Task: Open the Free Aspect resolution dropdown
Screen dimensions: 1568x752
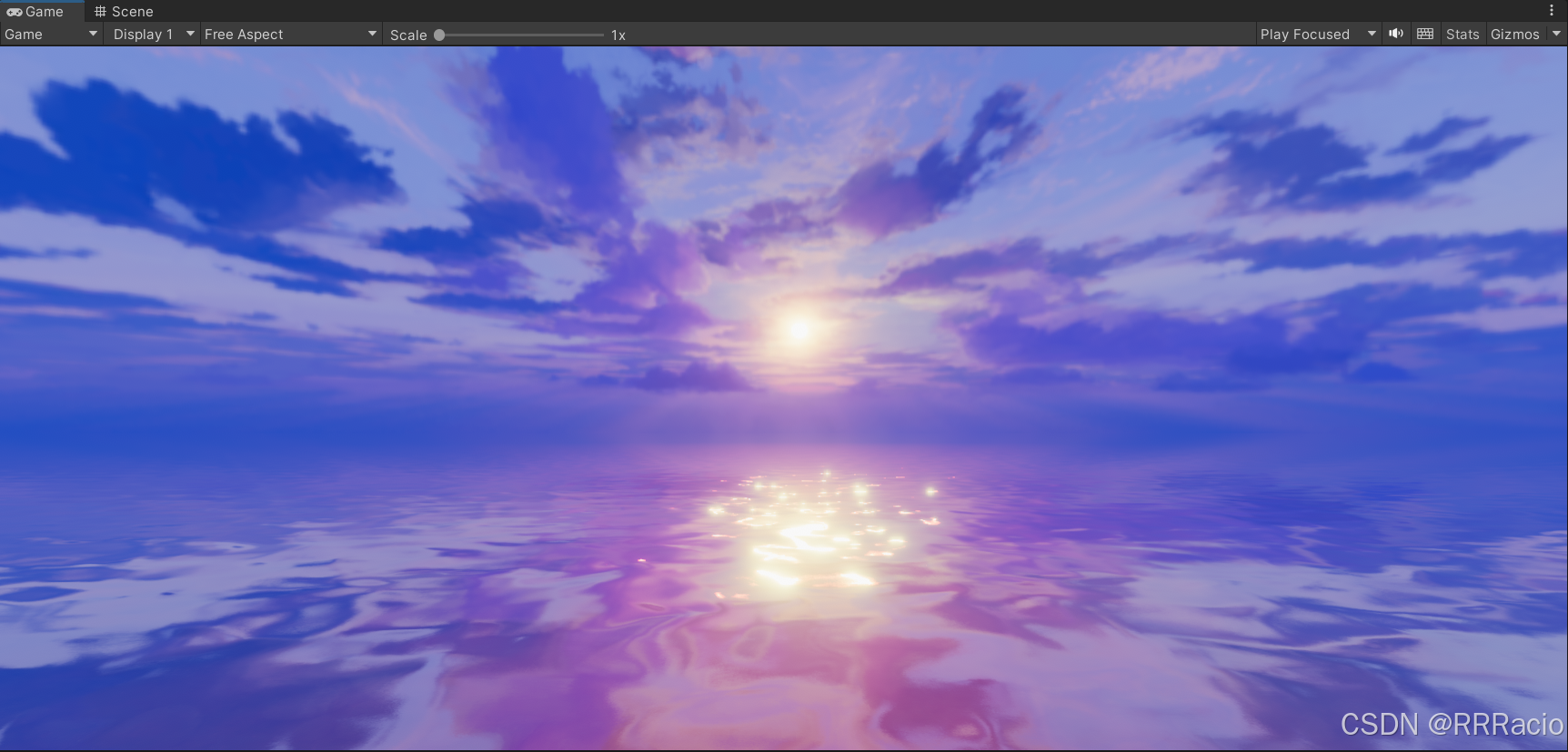Action: [290, 34]
